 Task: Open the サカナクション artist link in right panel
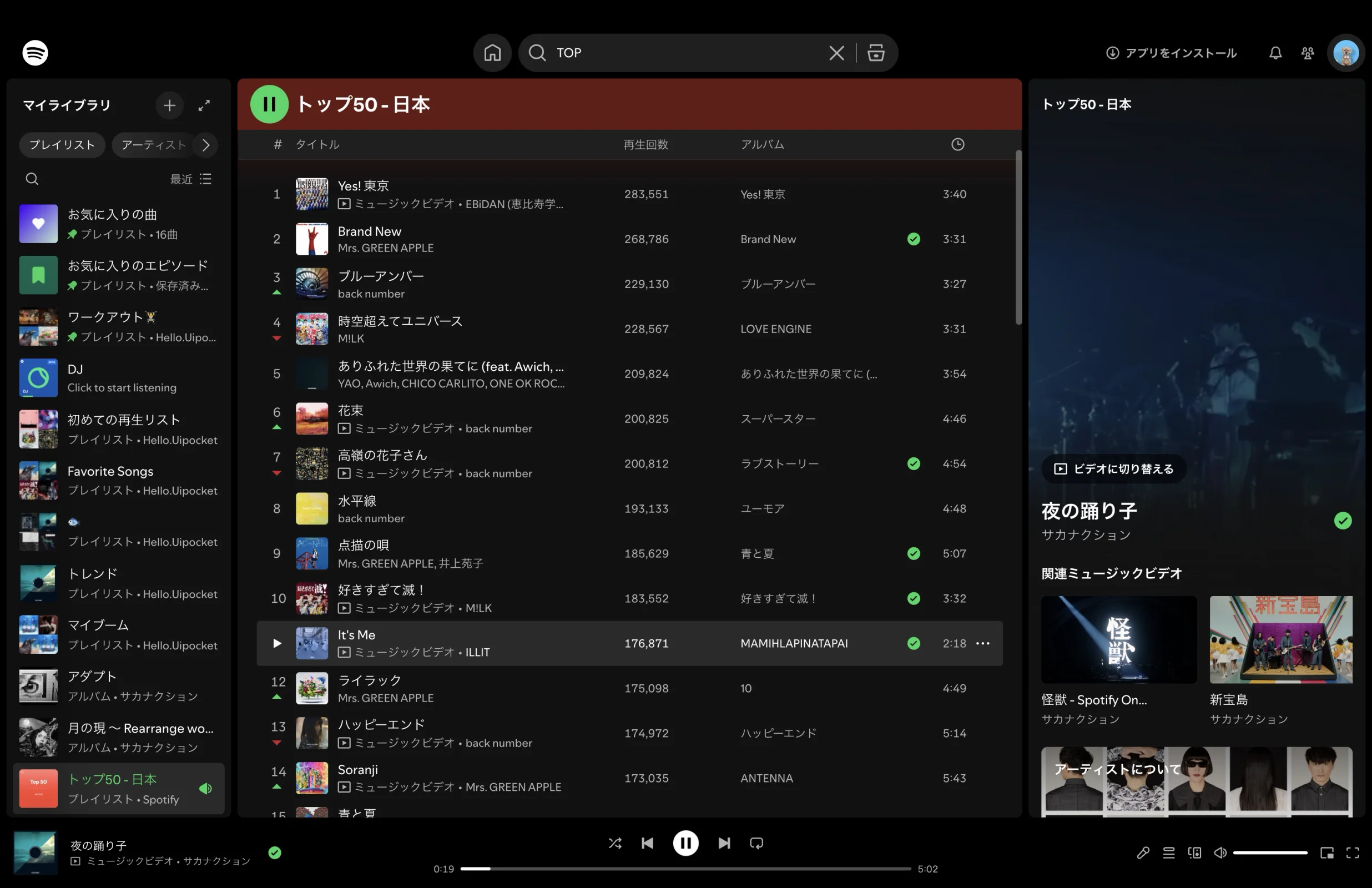pyautogui.click(x=1086, y=534)
